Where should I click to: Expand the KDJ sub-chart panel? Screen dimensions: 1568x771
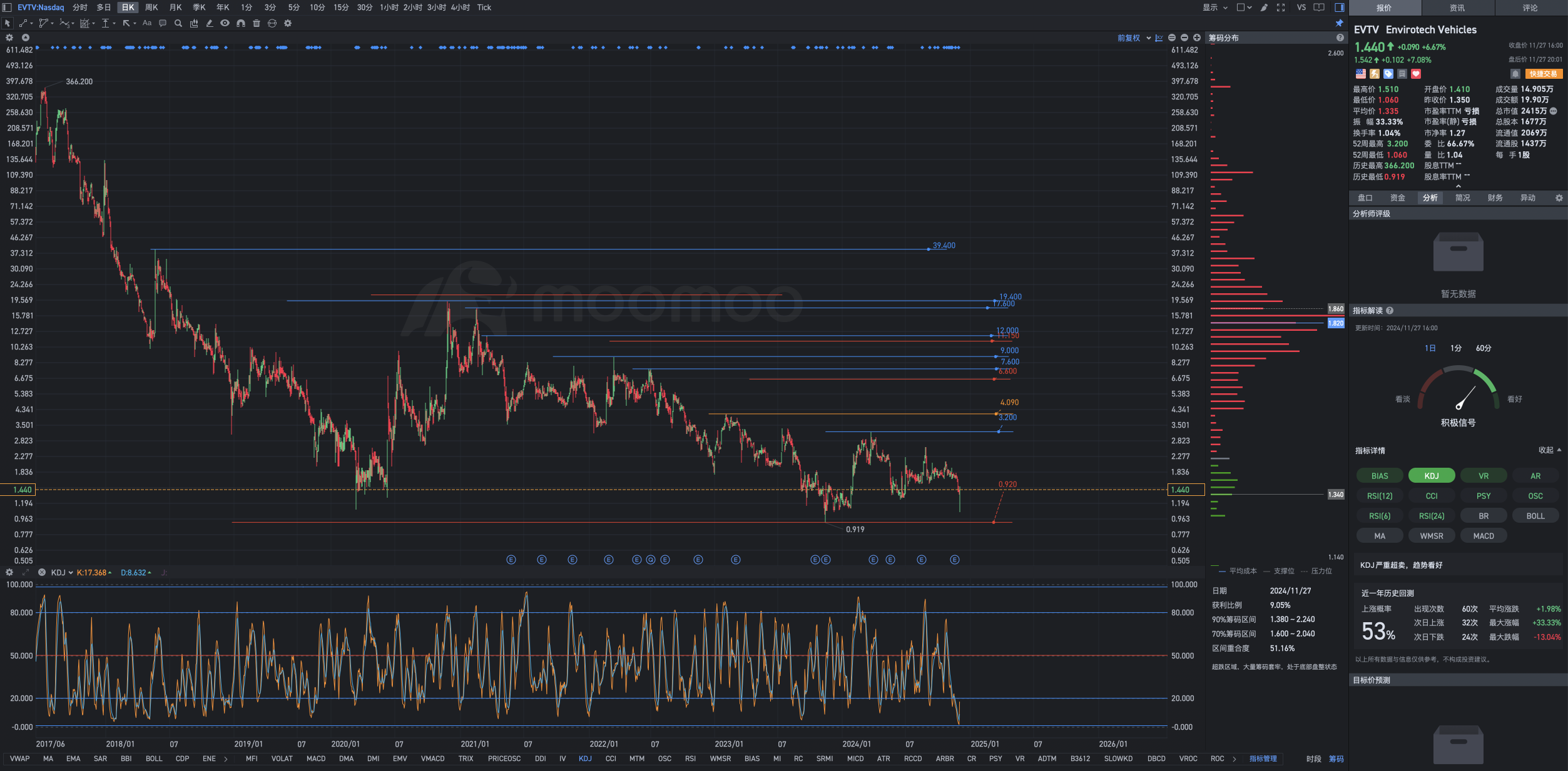coord(26,572)
